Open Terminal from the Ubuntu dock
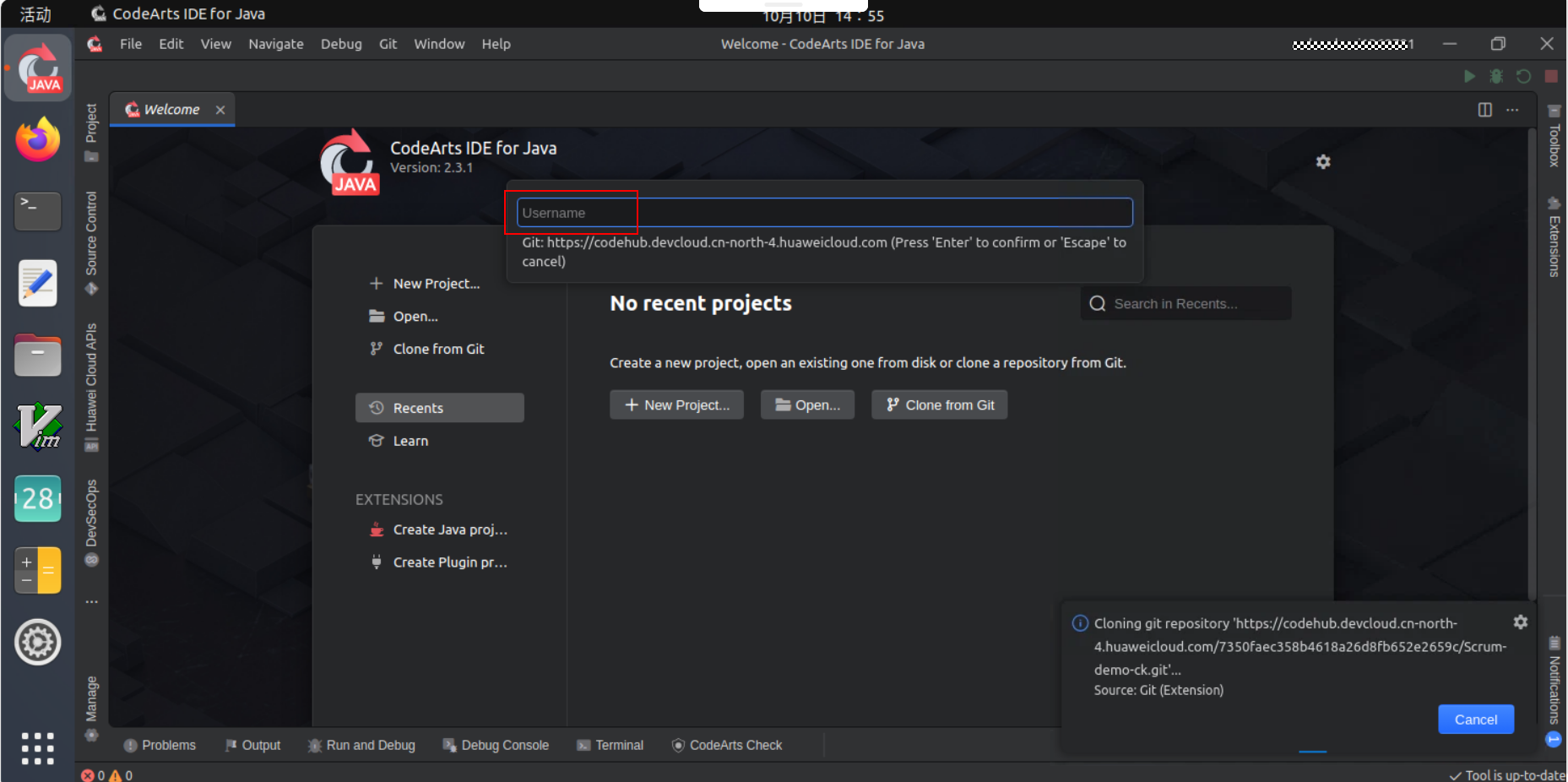This screenshot has width=1568, height=782. click(x=38, y=211)
